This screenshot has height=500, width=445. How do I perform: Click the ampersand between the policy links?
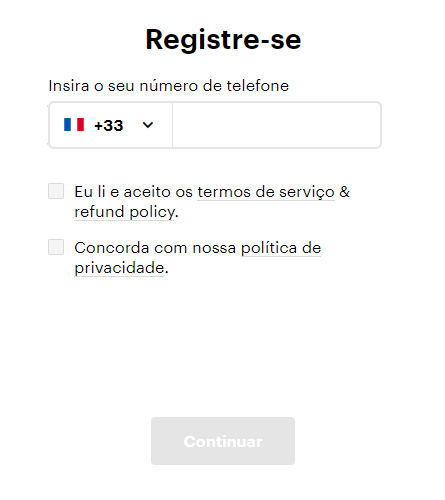coord(345,192)
